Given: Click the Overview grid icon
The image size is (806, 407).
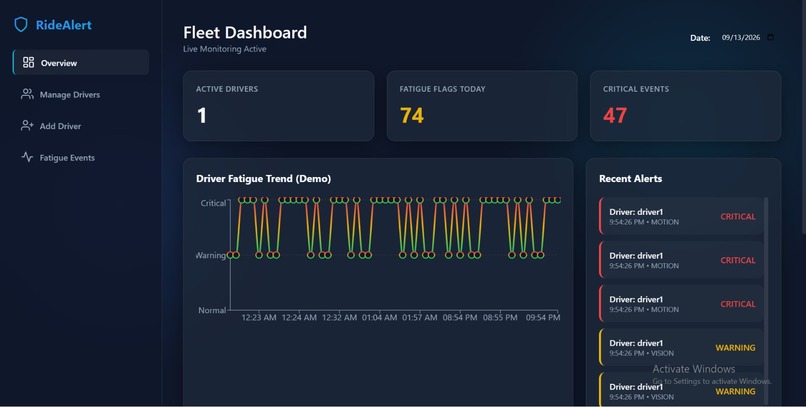Looking at the screenshot, I should click(28, 63).
